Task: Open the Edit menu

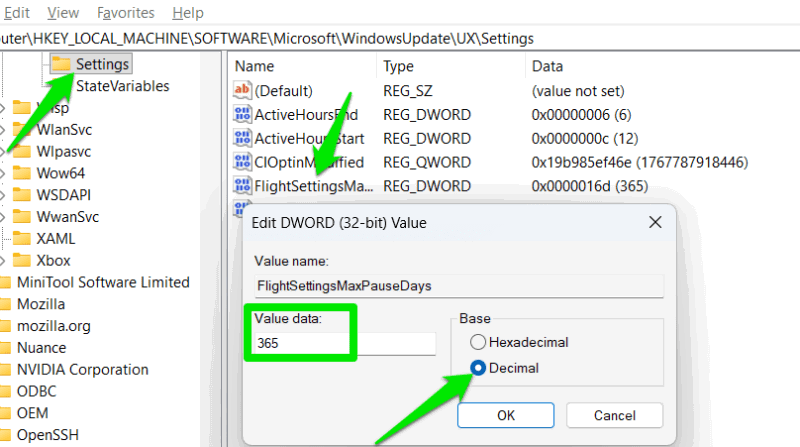Action: click(x=16, y=12)
